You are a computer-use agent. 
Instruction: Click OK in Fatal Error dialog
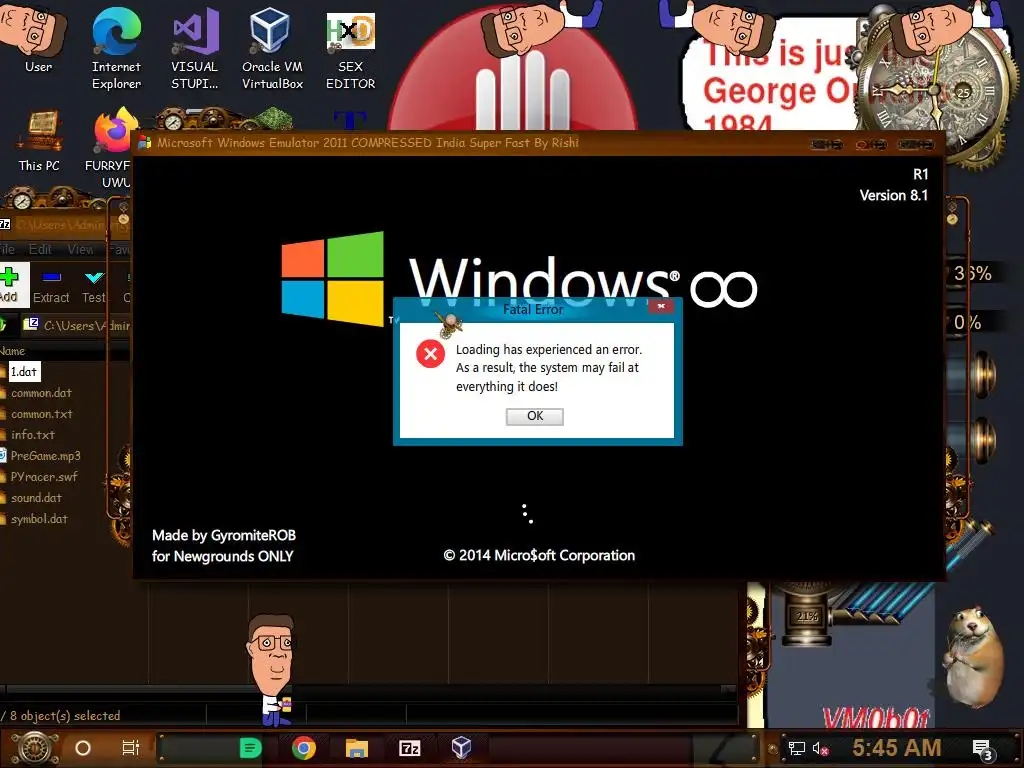click(535, 416)
